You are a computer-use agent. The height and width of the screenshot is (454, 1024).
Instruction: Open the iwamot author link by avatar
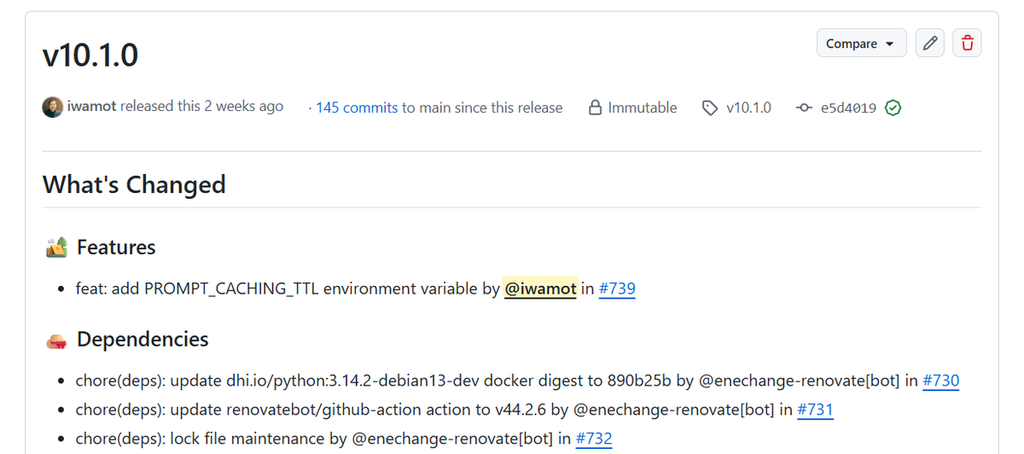(91, 107)
